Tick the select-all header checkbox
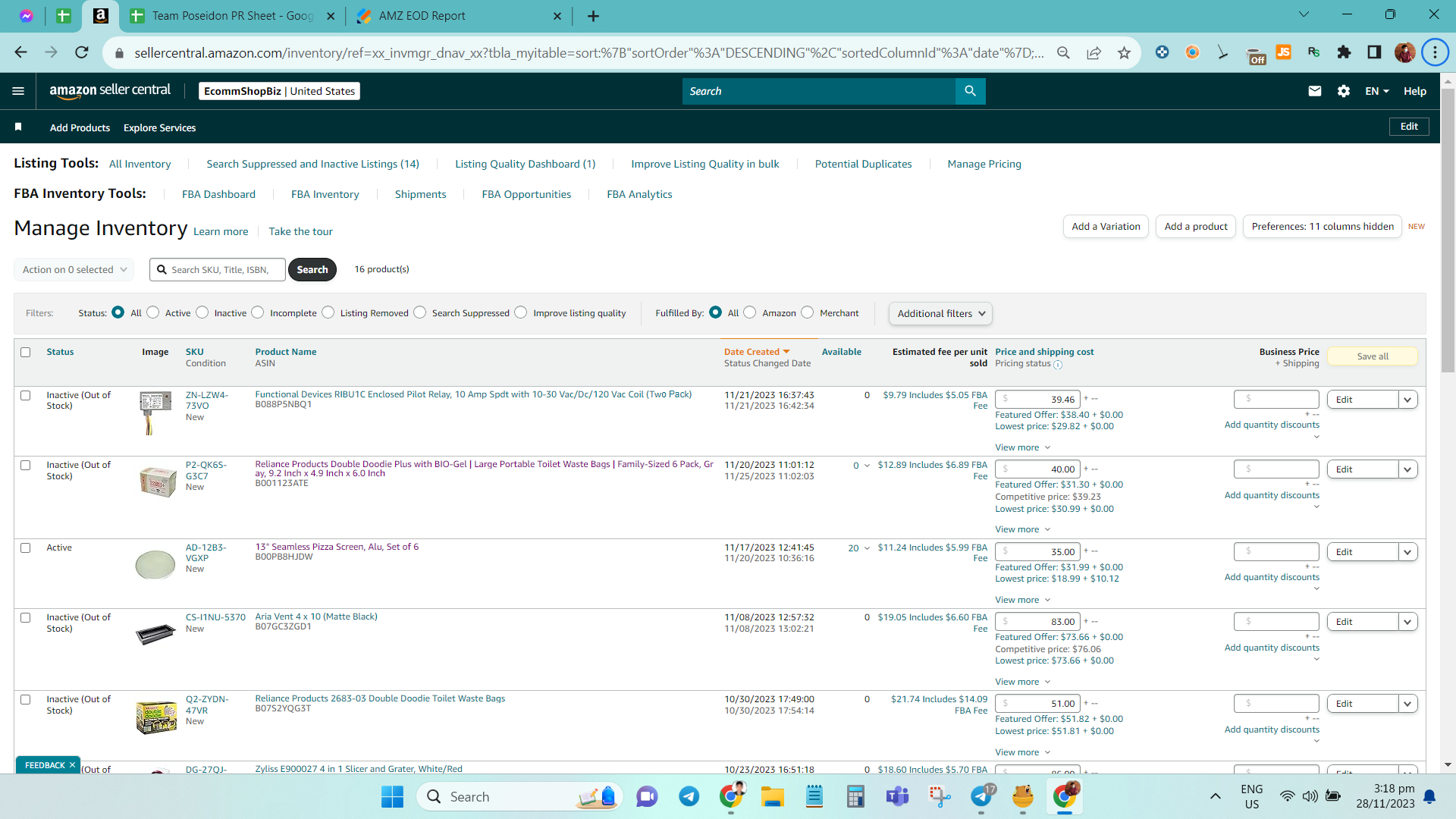The width and height of the screenshot is (1456, 819). point(26,352)
